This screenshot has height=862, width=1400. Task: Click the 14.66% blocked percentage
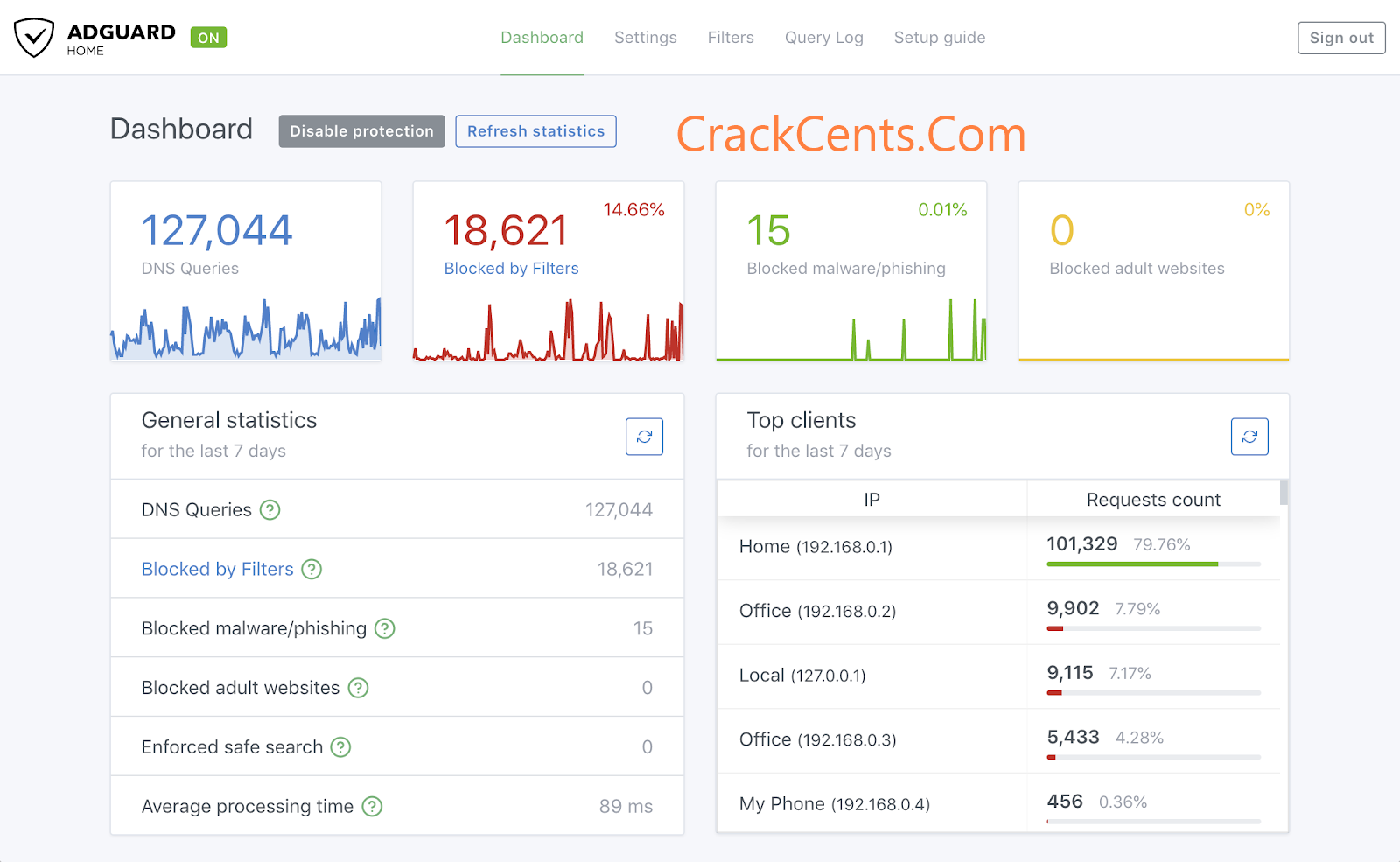pyautogui.click(x=633, y=210)
